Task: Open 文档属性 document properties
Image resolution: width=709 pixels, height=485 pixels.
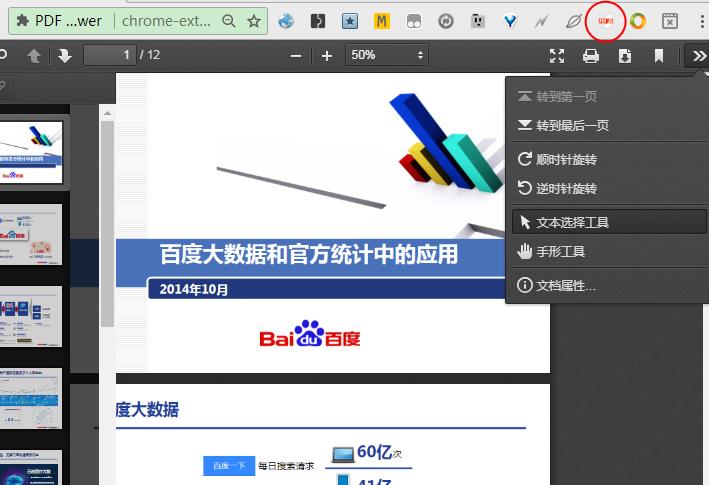Action: (x=609, y=285)
